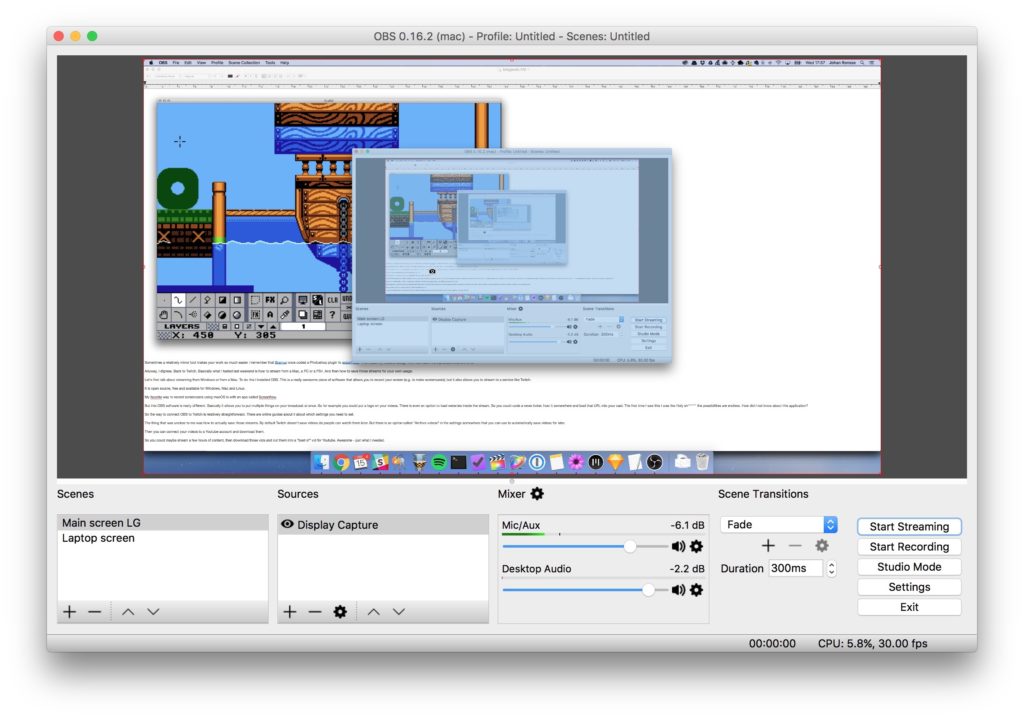Move the selected scene down
Image resolution: width=1024 pixels, height=719 pixels.
point(153,612)
